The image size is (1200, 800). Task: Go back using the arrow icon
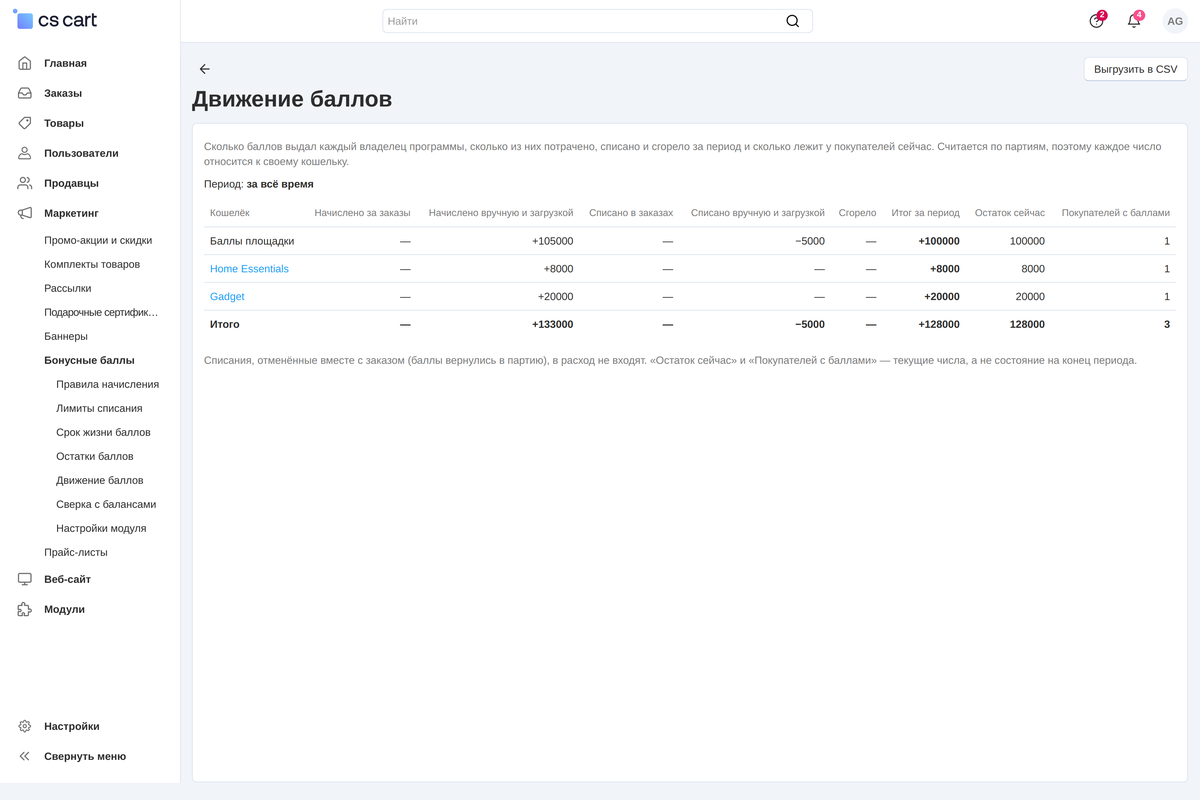205,69
